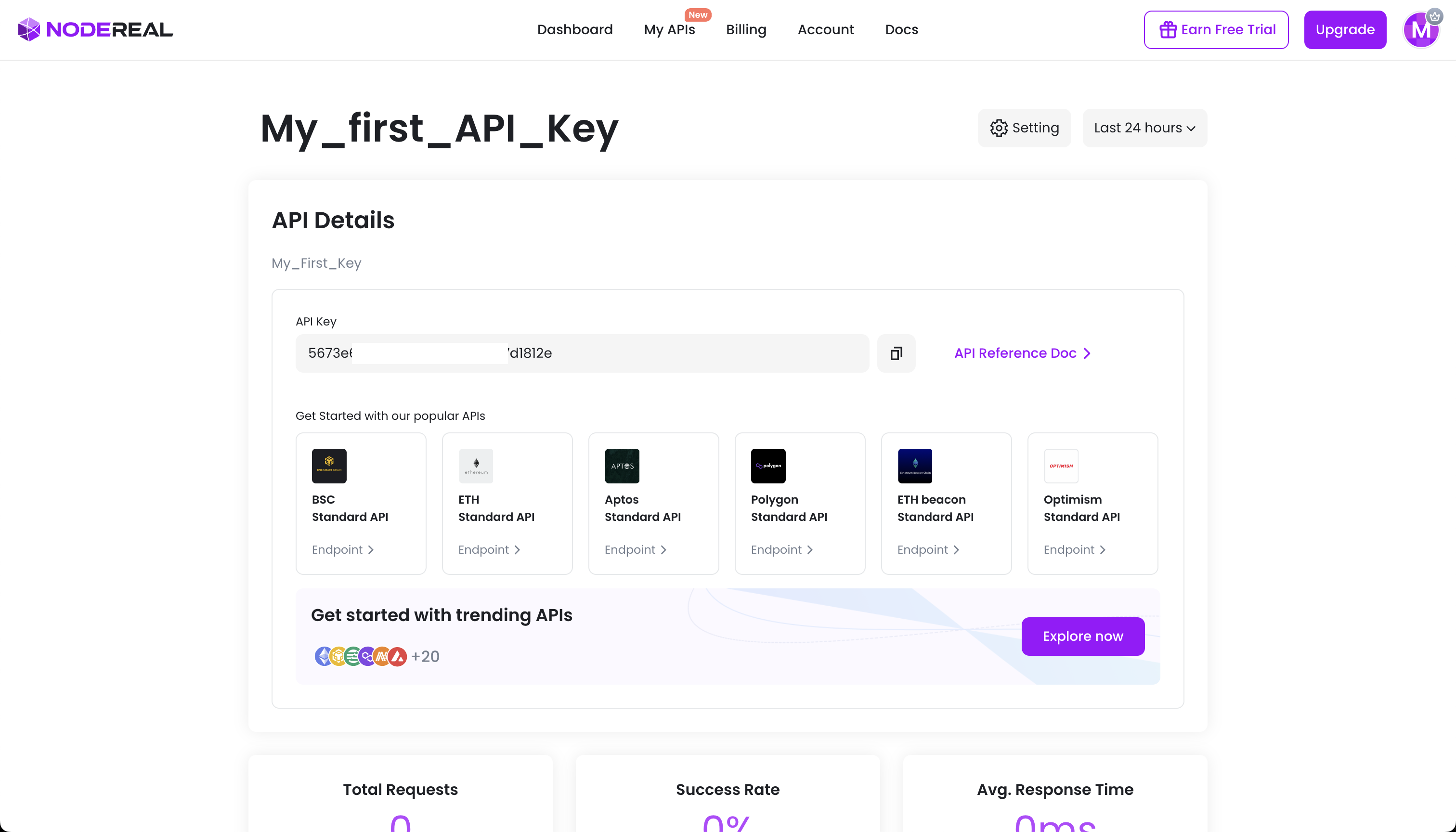Click the Setting gear option

(1024, 127)
